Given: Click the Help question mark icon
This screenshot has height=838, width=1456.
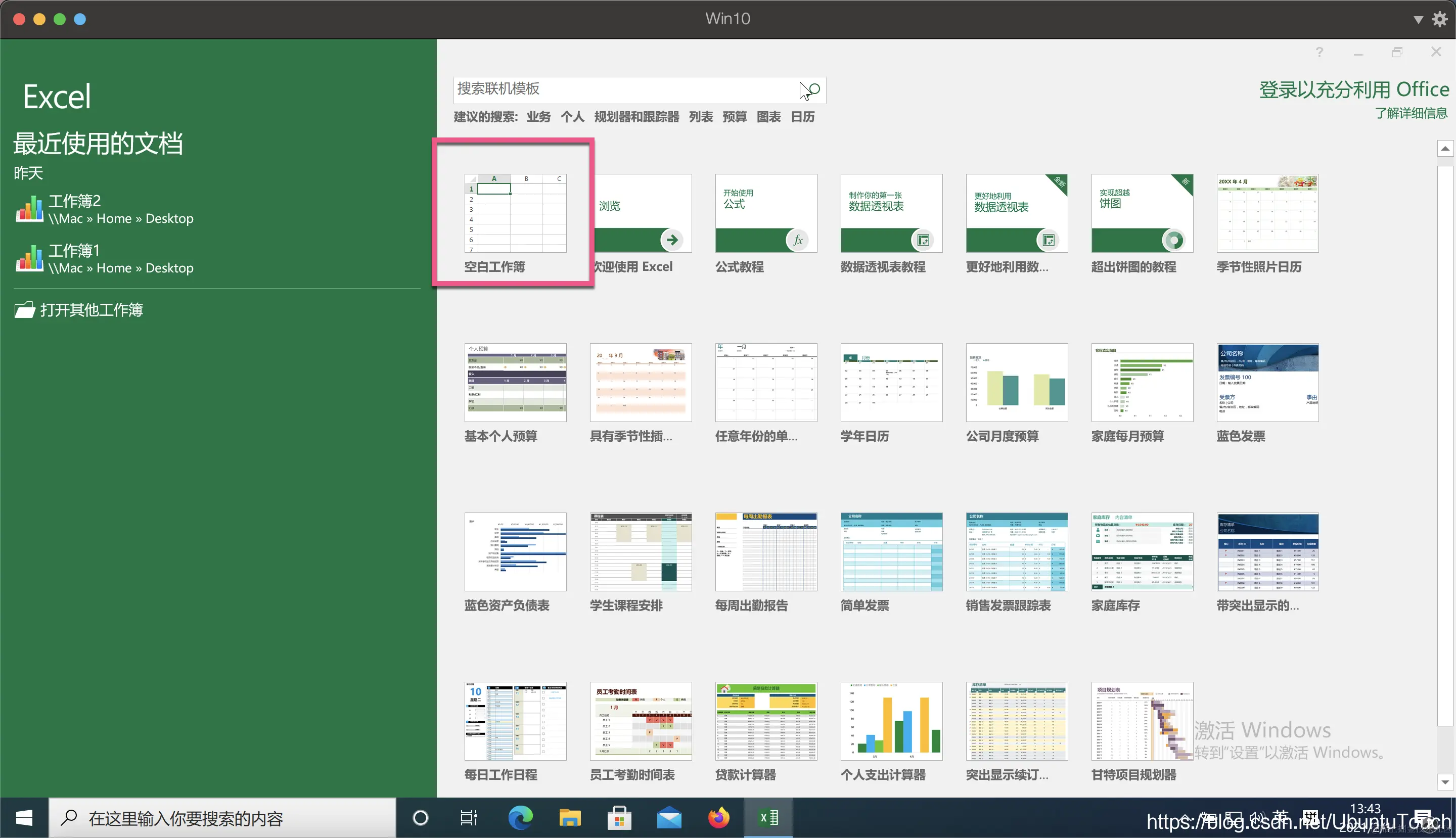Looking at the screenshot, I should pos(1319,53).
